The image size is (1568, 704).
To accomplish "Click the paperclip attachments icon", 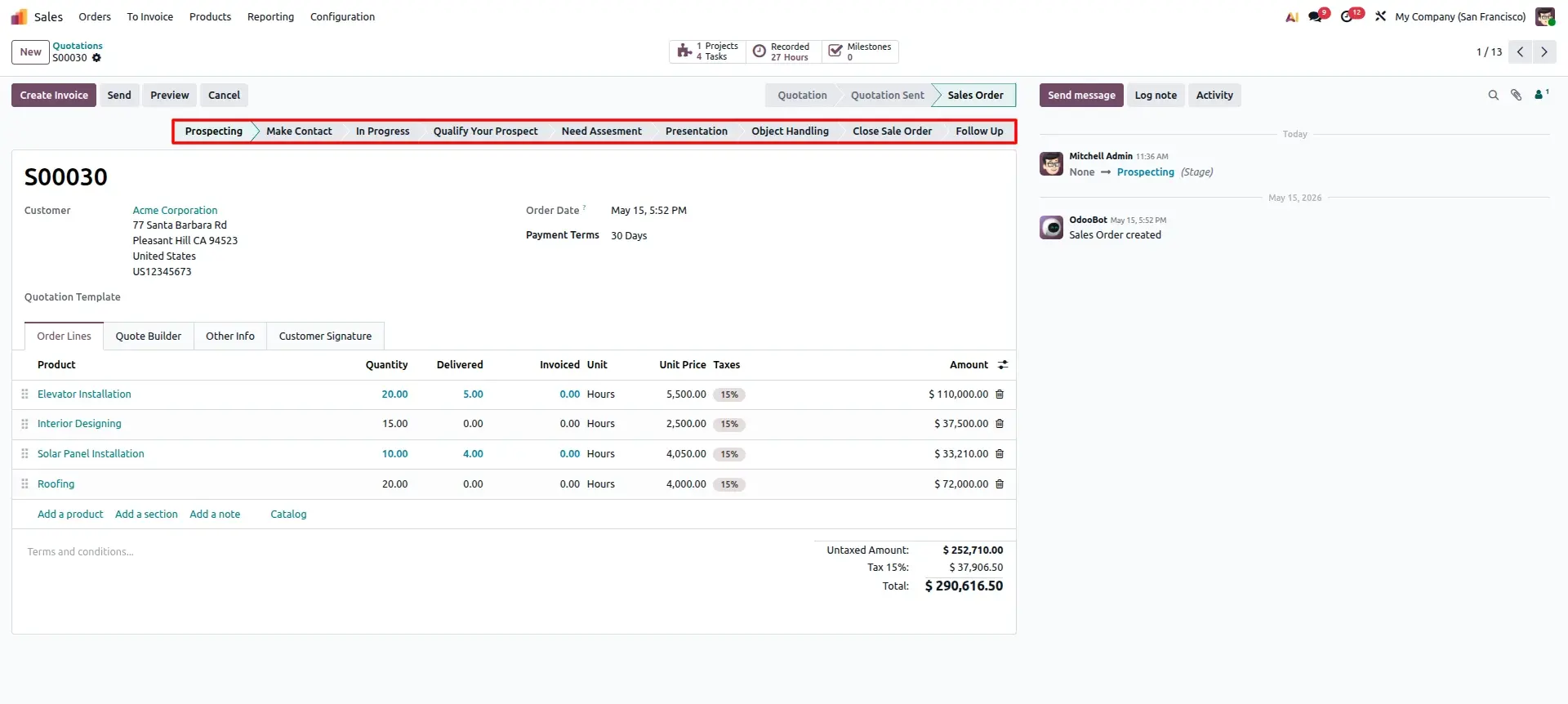I will [1516, 96].
